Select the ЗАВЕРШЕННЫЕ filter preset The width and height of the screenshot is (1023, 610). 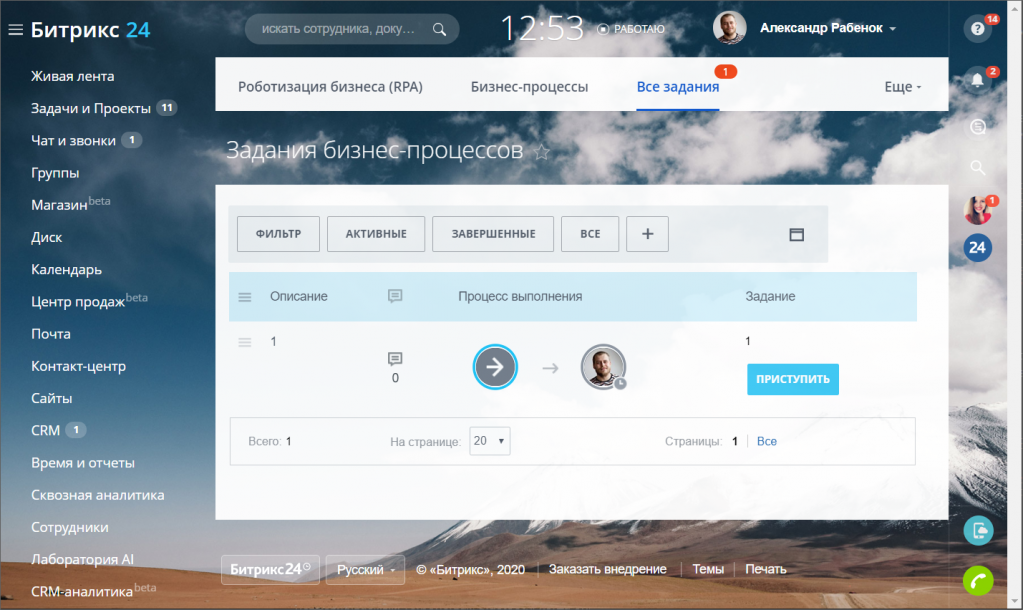tap(492, 234)
